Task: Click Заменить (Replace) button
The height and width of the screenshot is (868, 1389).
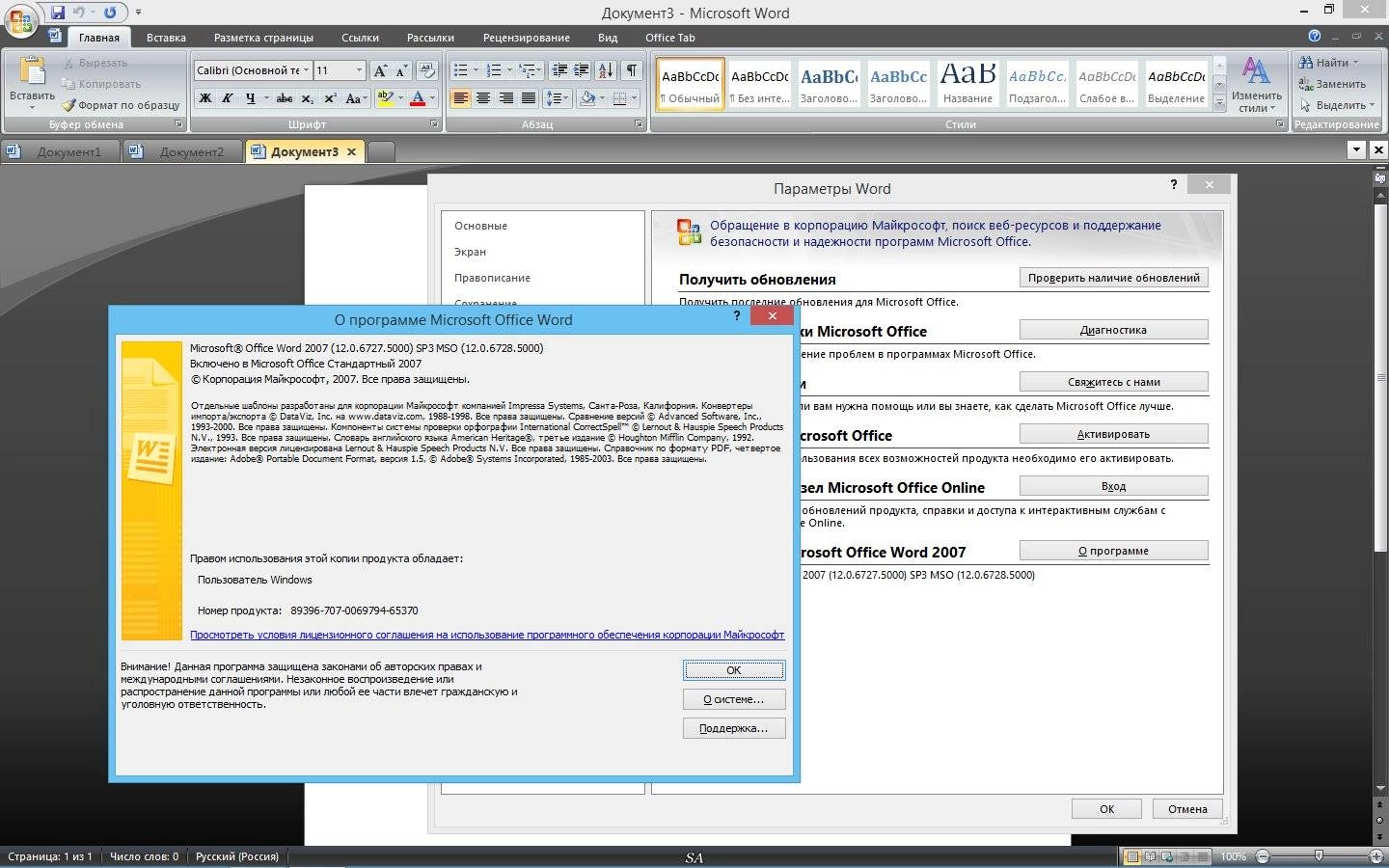Action: [1332, 84]
